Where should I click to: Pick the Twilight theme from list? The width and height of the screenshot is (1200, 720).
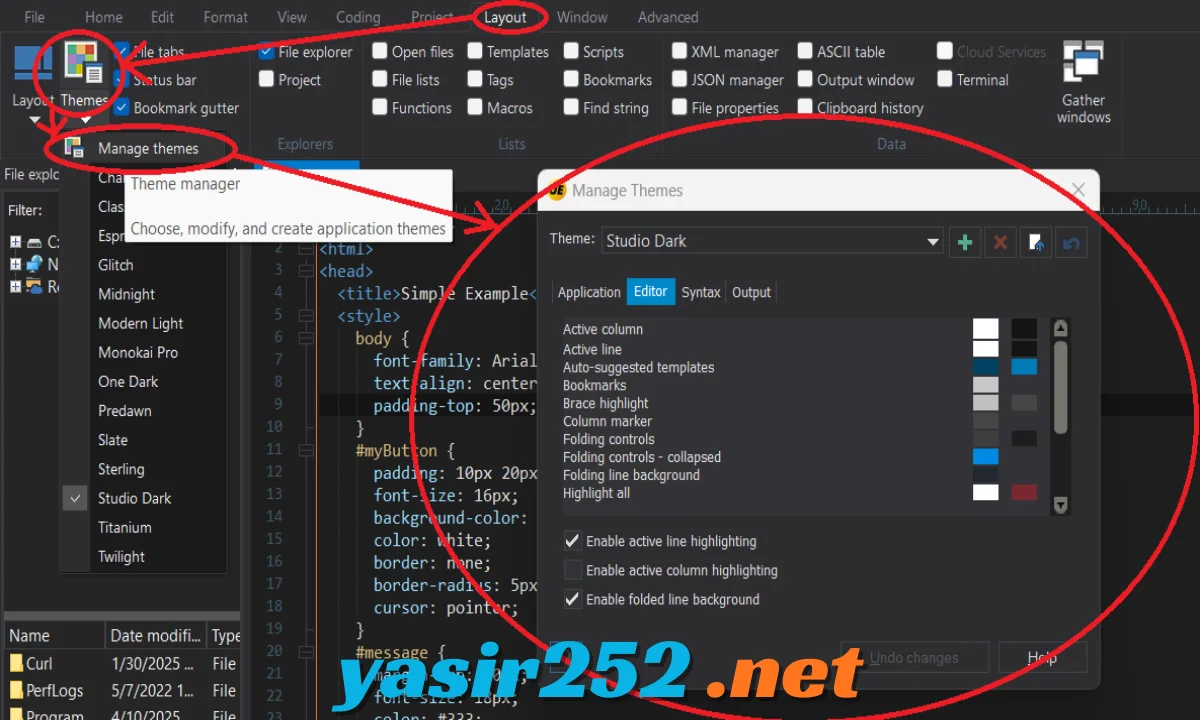point(121,556)
